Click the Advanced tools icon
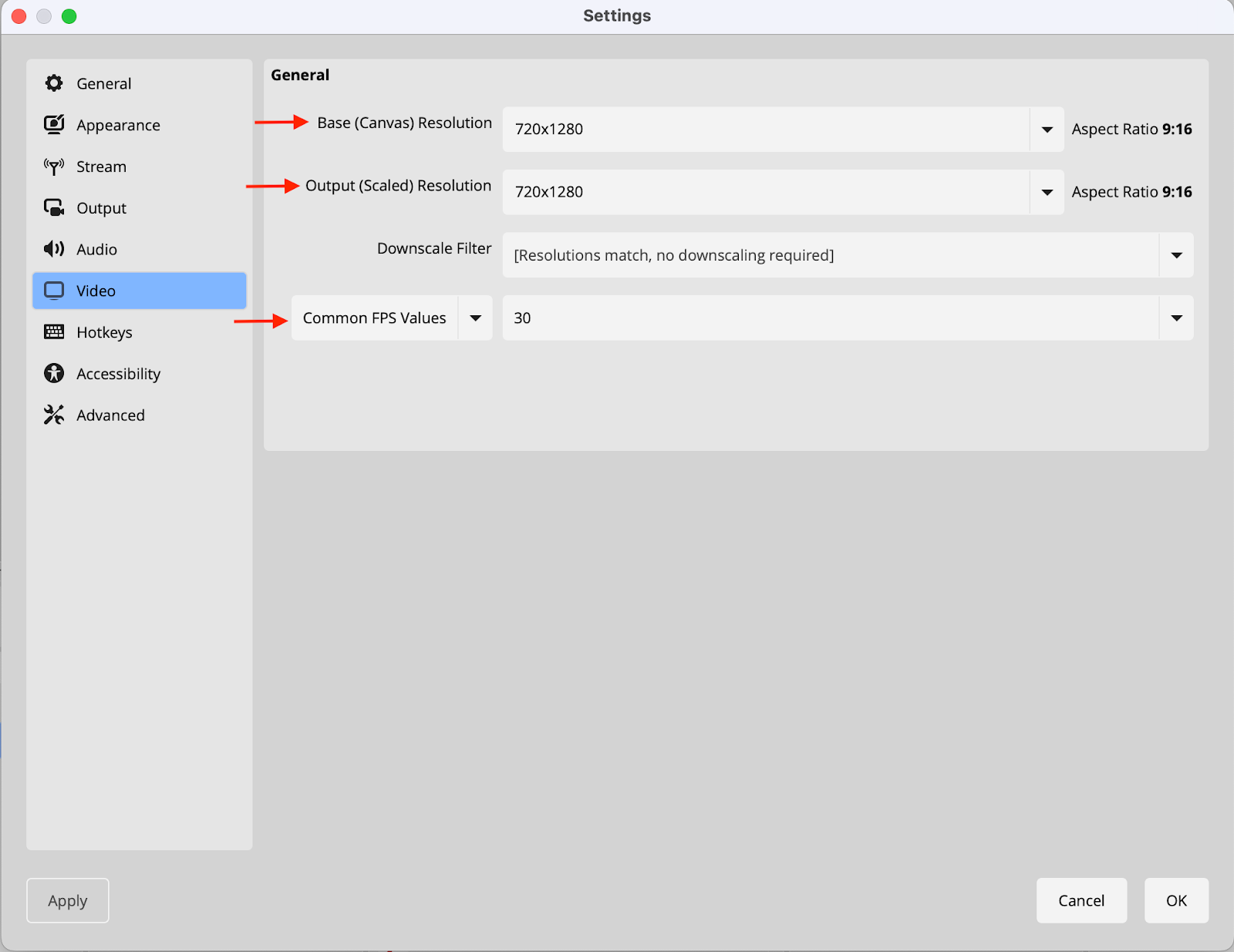This screenshot has height=952, width=1234. [54, 415]
